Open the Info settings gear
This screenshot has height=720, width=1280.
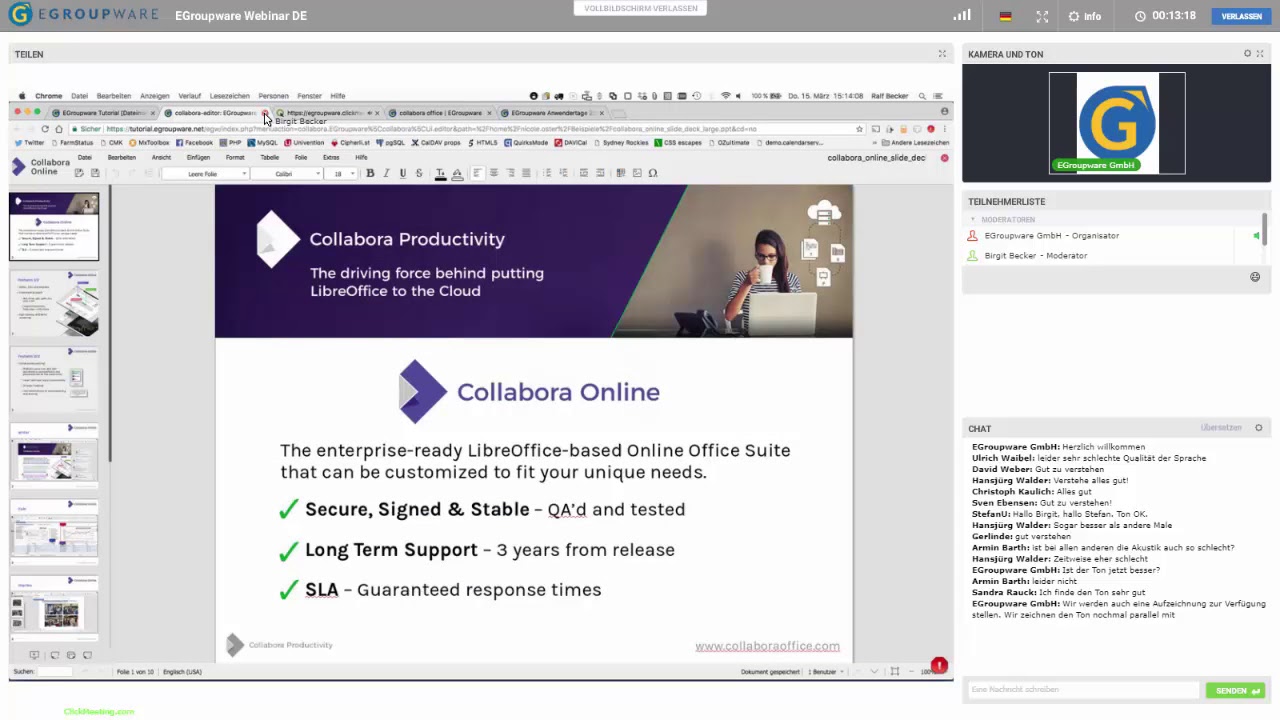(1084, 16)
